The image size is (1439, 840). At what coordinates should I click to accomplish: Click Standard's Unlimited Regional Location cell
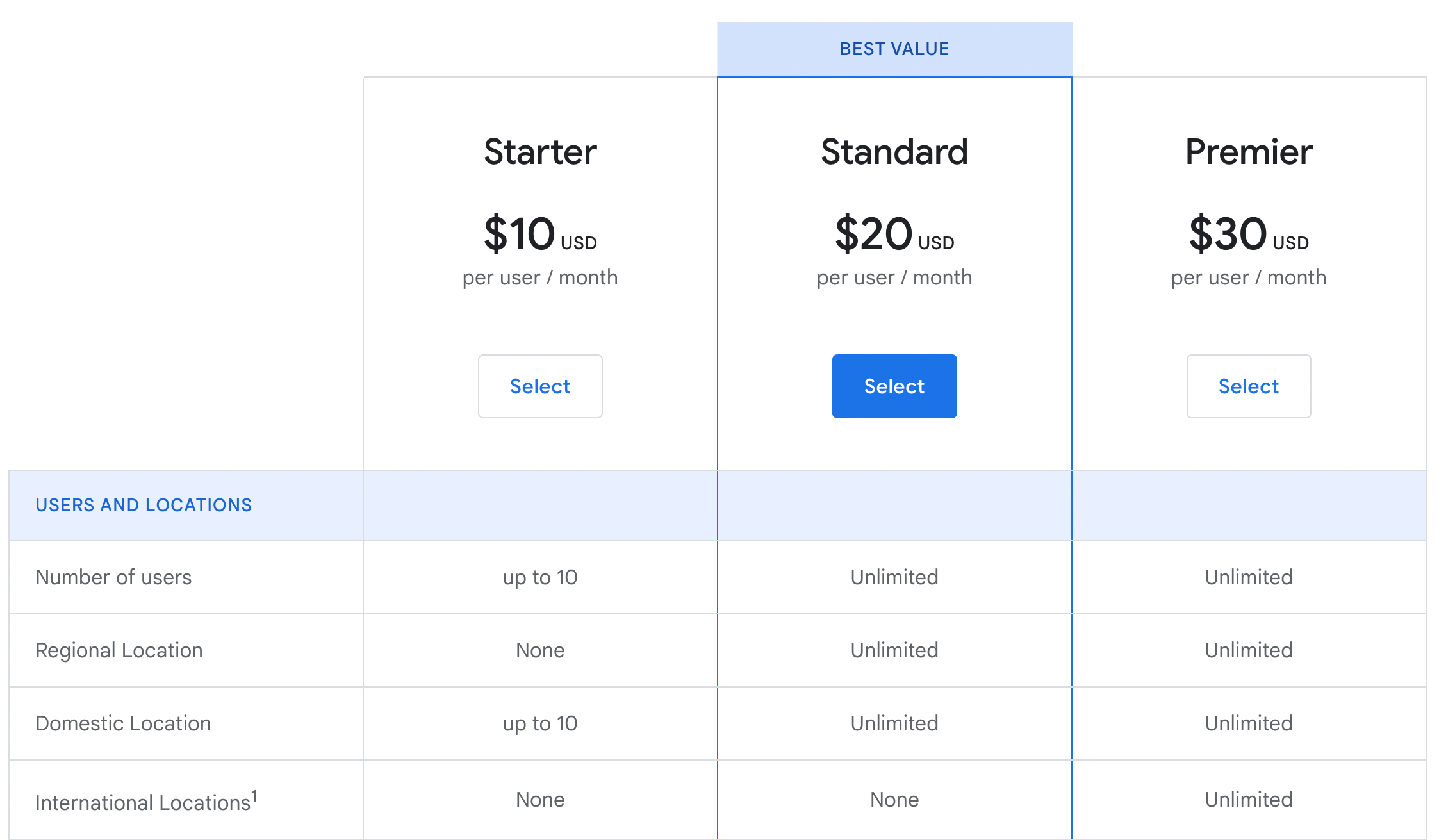[894, 650]
